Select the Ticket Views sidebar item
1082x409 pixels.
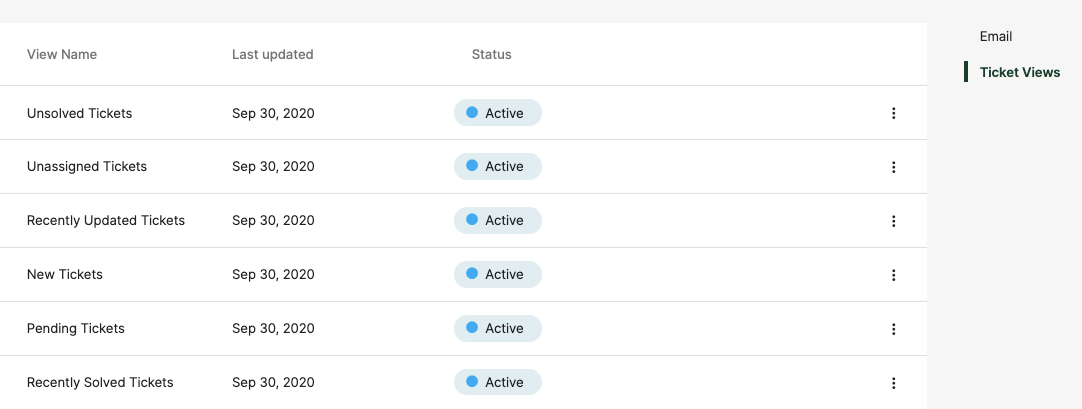point(1019,72)
